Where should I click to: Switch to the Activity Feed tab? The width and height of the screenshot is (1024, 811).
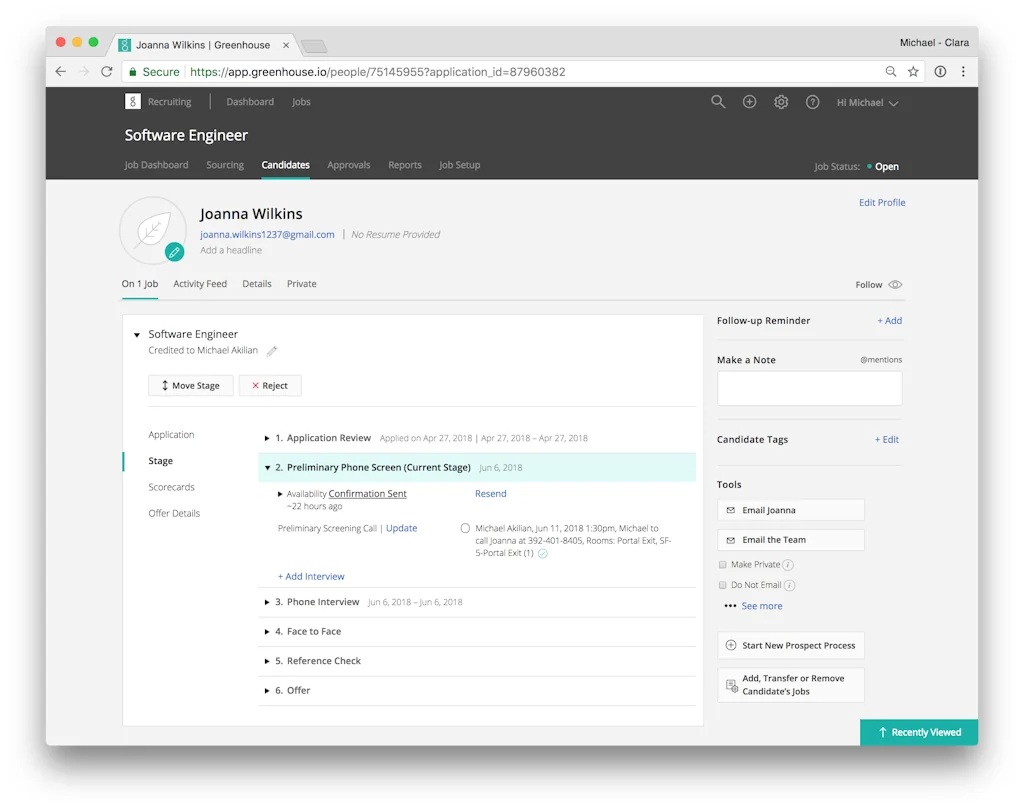(200, 284)
